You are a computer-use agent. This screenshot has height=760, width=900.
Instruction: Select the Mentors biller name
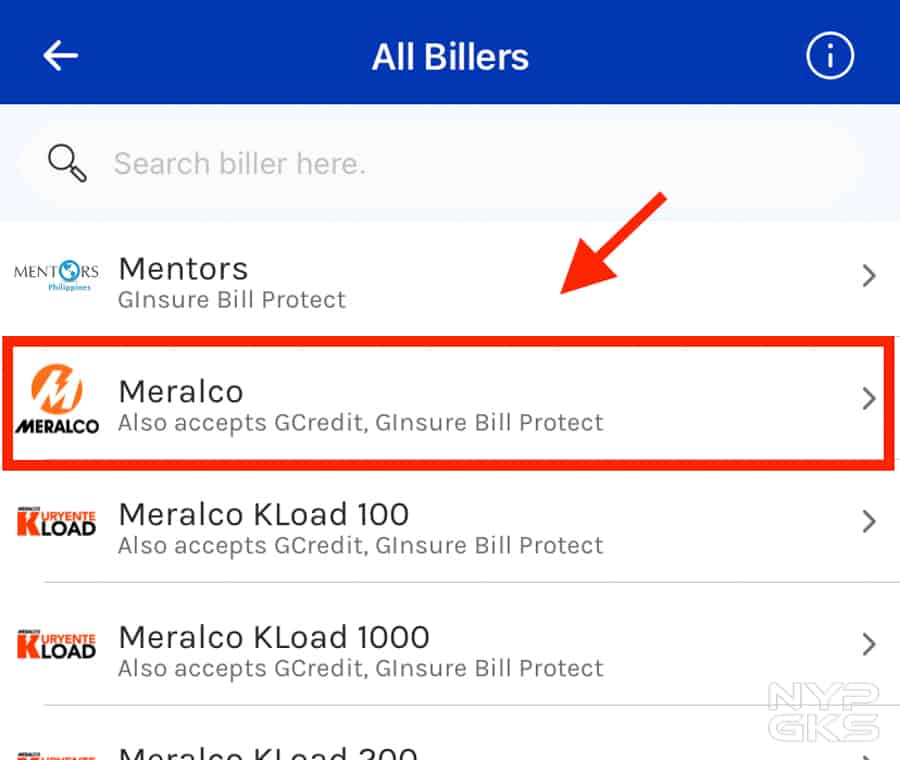[183, 268]
